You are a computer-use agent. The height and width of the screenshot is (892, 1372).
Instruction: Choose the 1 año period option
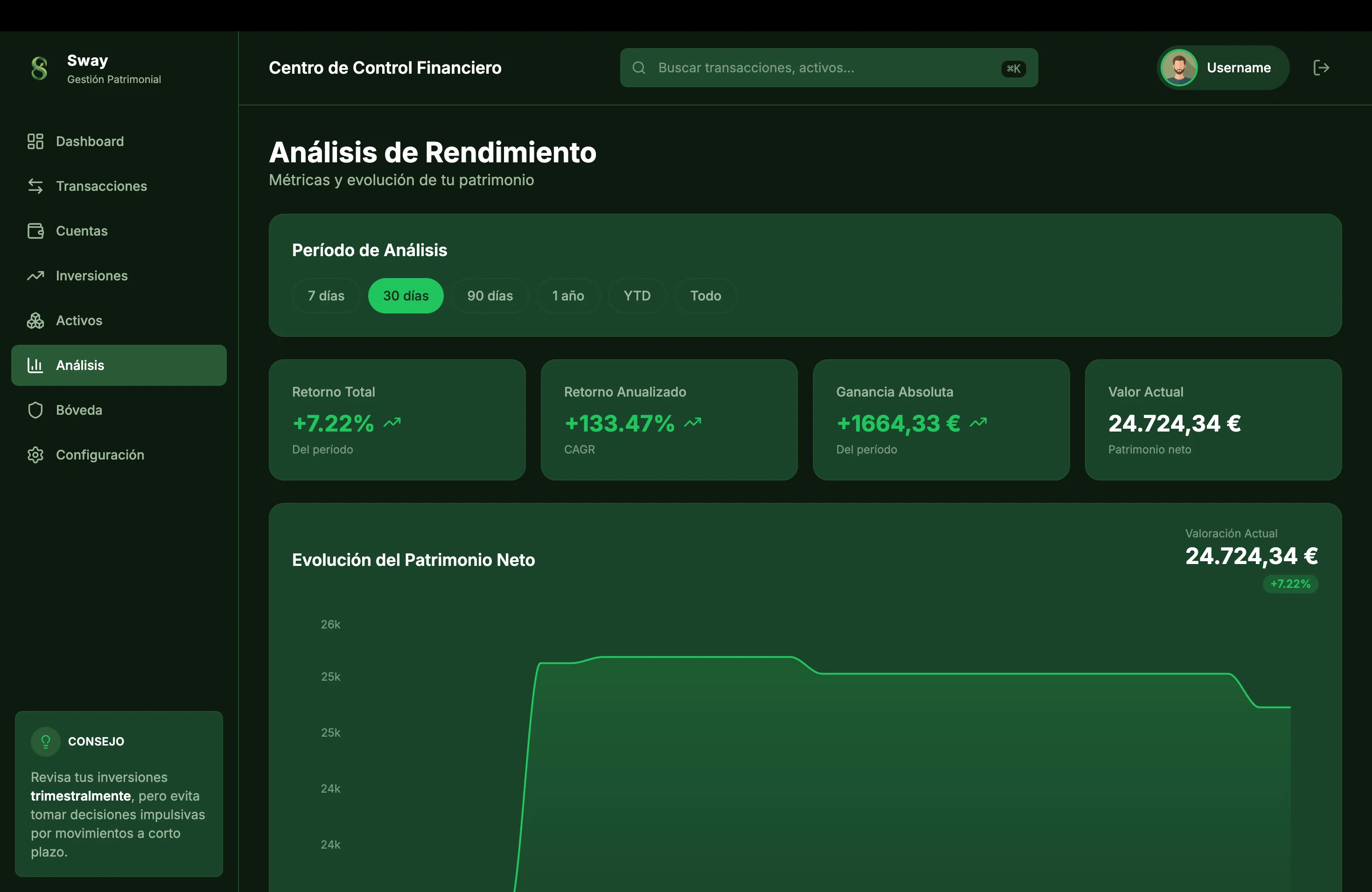568,296
